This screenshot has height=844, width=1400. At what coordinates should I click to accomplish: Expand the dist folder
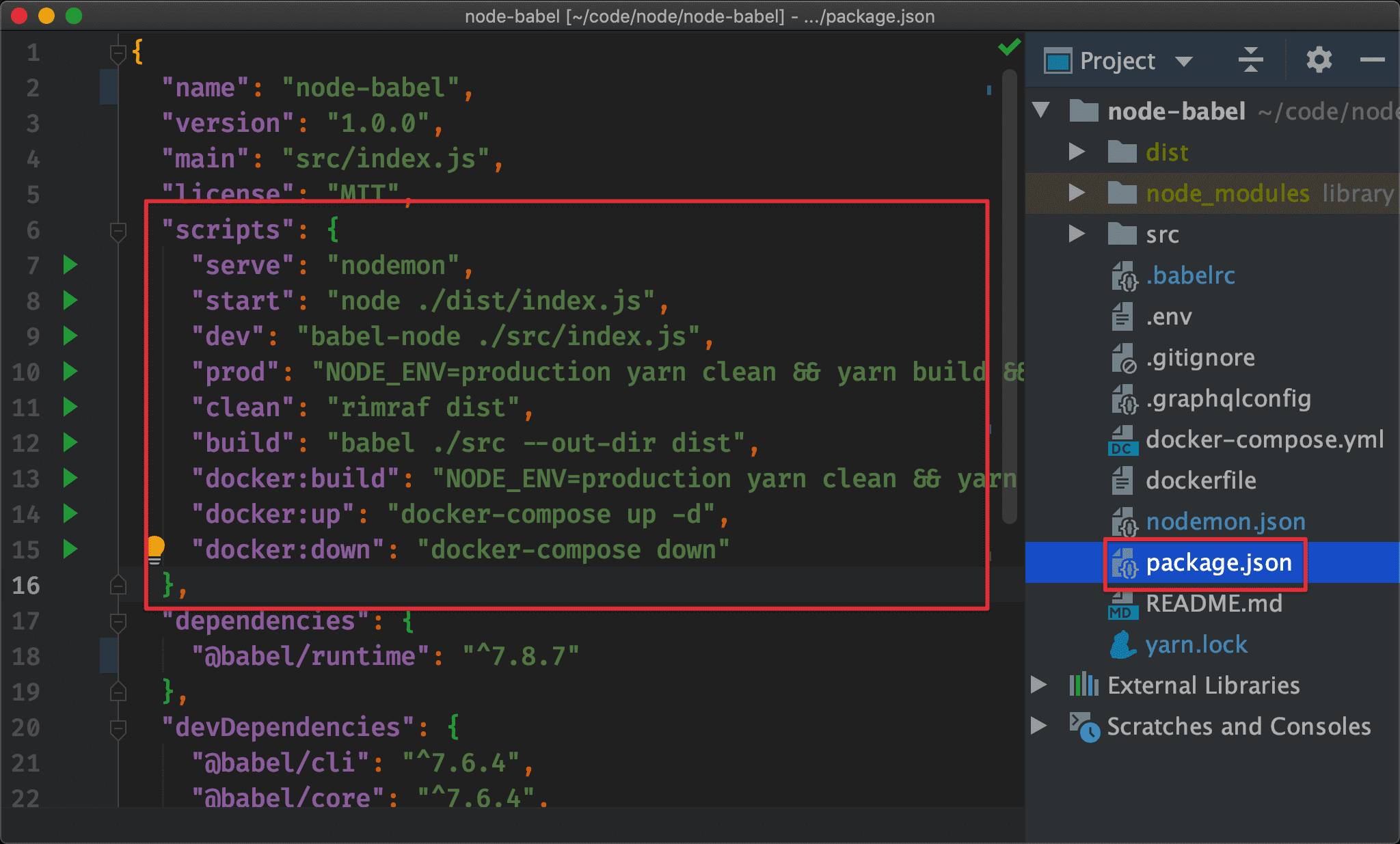click(1077, 152)
